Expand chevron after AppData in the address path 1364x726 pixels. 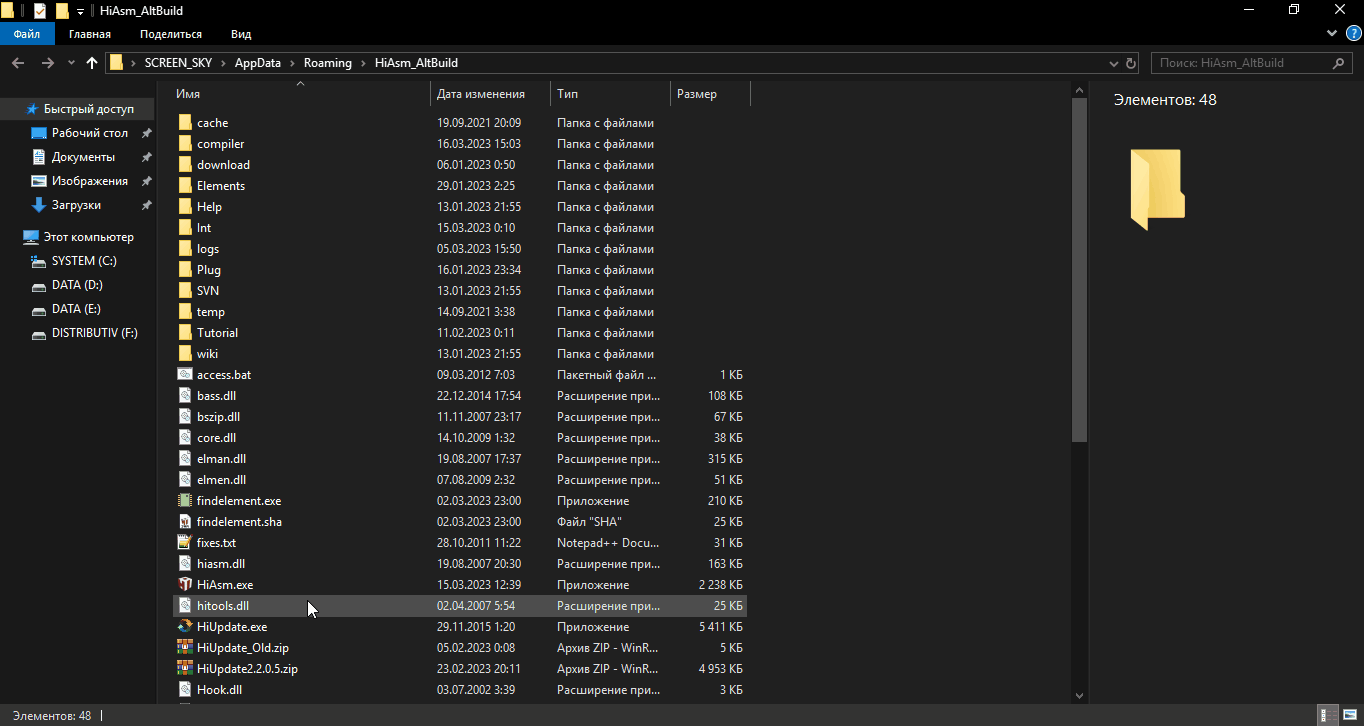click(292, 63)
